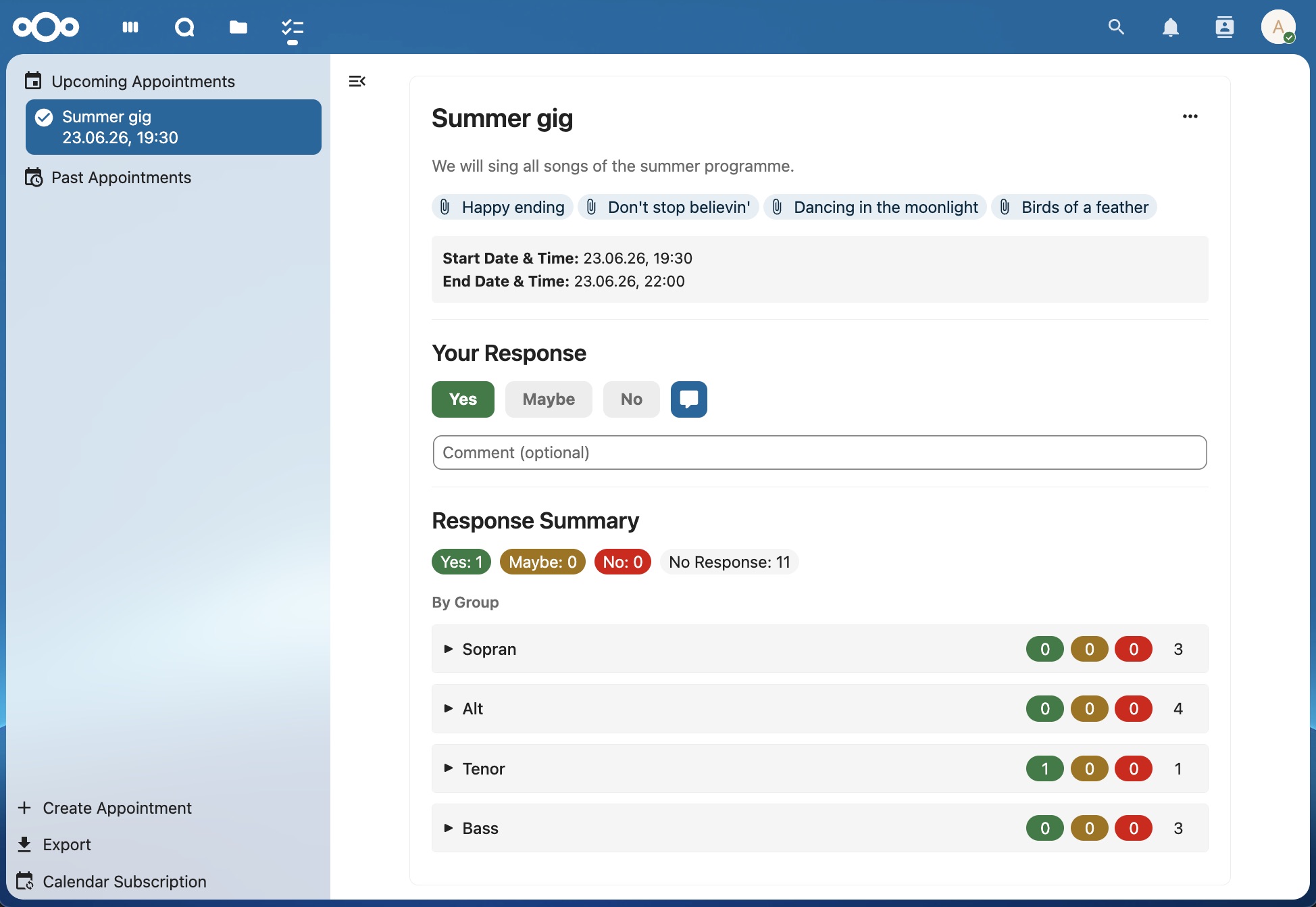Click the green Yes: 1 summary badge
This screenshot has width=1316, height=907.
(461, 562)
